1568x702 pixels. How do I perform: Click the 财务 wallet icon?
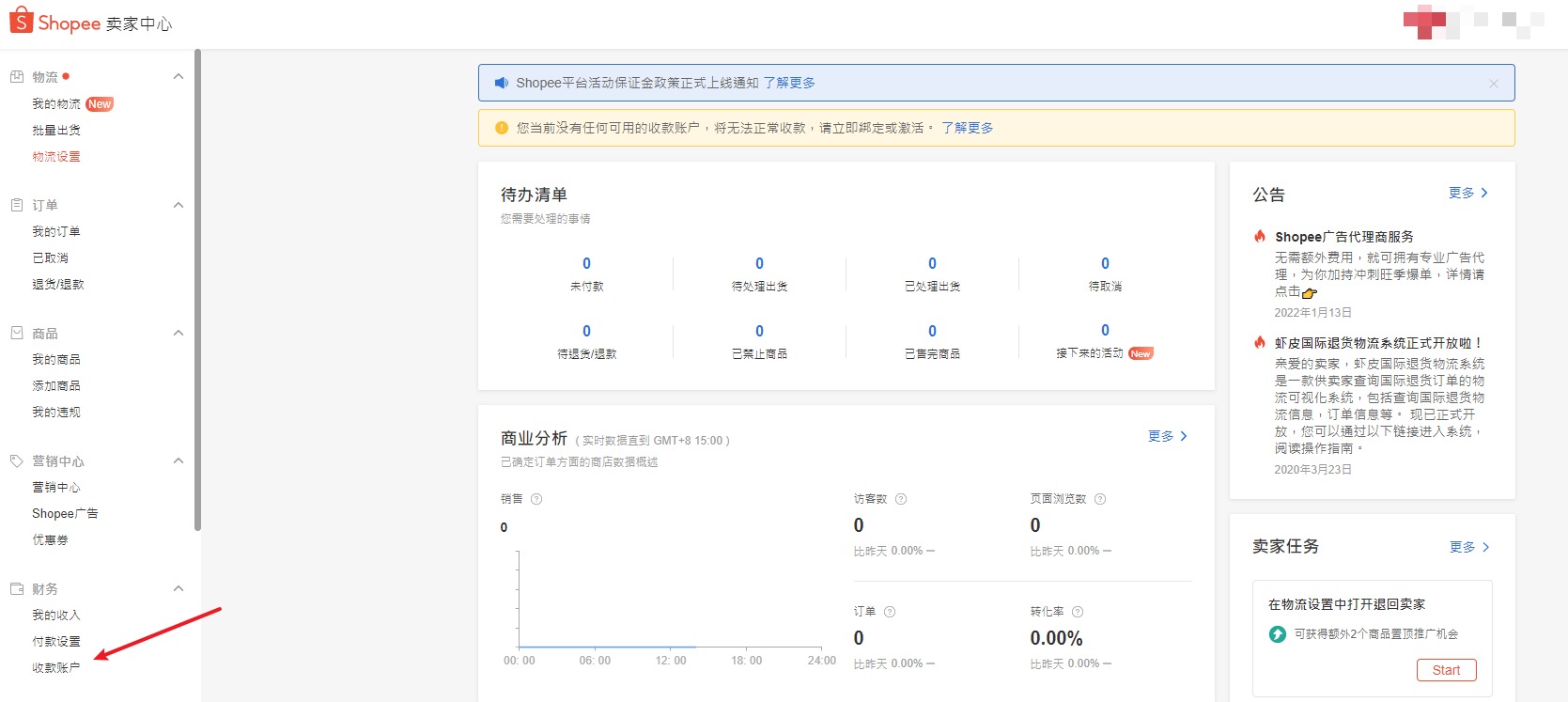pos(17,588)
